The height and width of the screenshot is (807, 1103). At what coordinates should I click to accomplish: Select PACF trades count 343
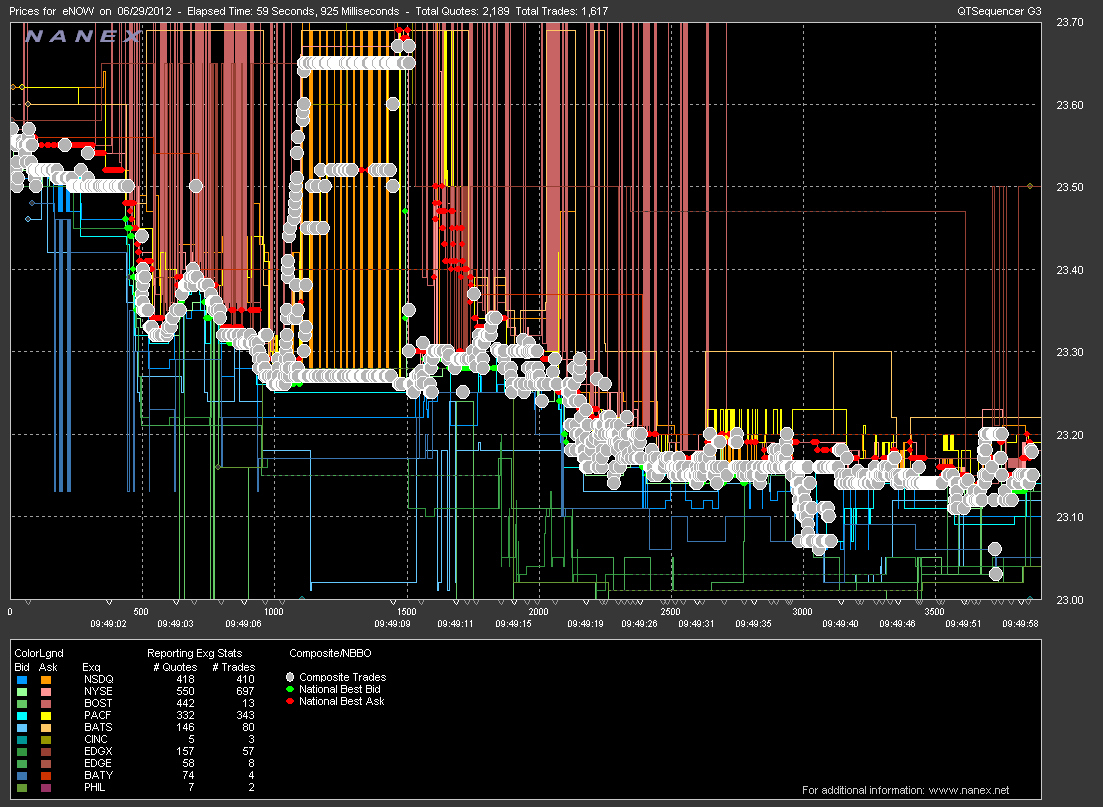pos(246,716)
